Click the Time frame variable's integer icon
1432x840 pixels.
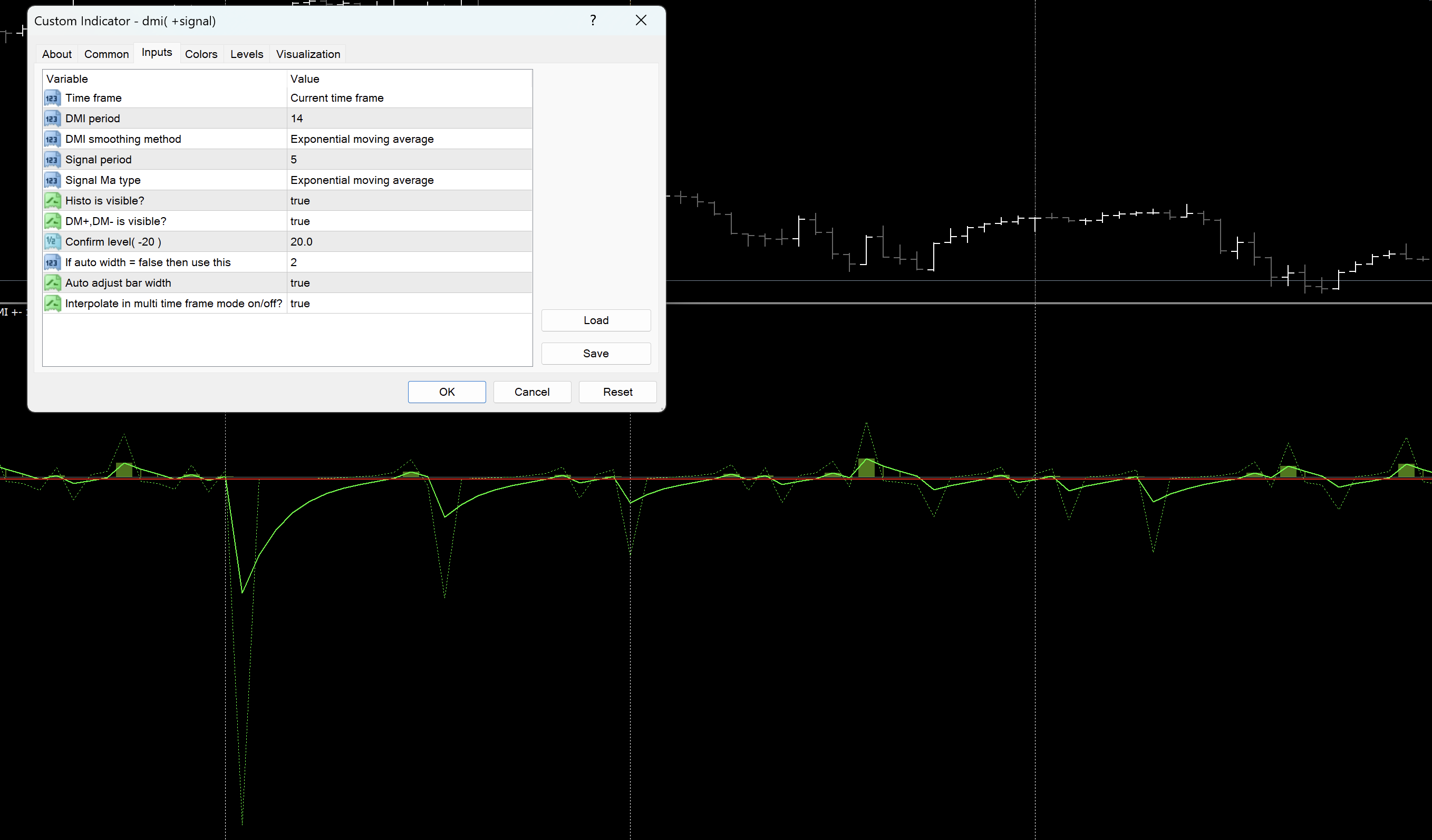tap(52, 97)
